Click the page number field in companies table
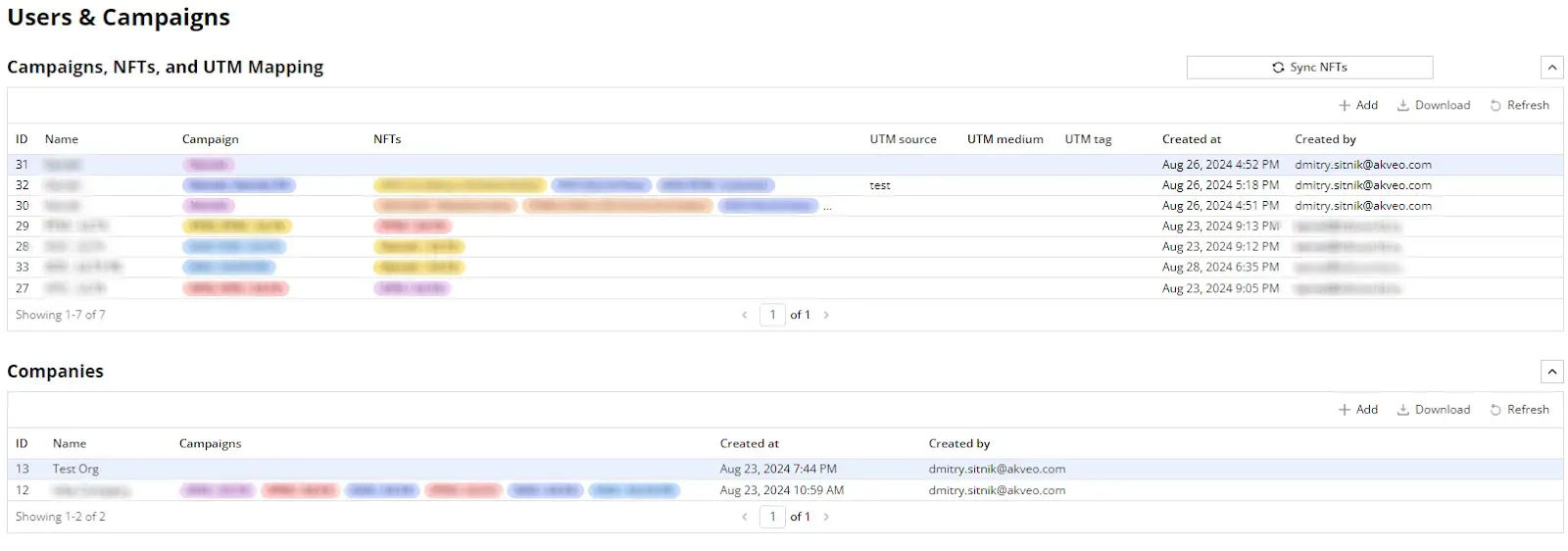 click(772, 517)
